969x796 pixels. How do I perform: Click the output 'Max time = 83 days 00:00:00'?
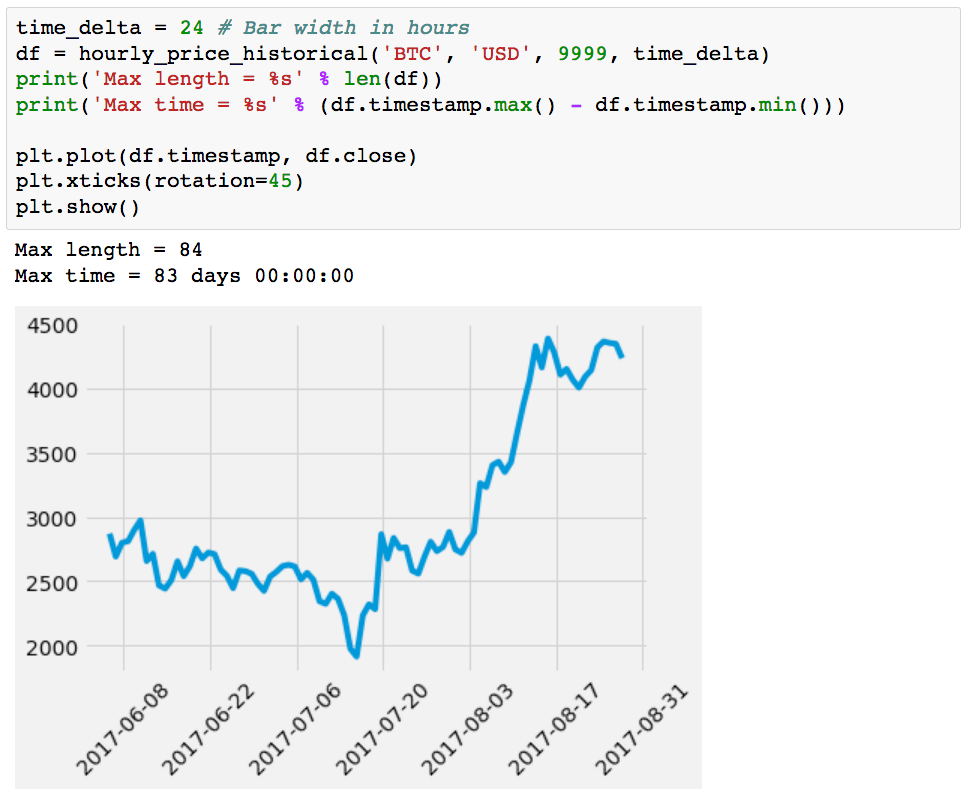184,276
